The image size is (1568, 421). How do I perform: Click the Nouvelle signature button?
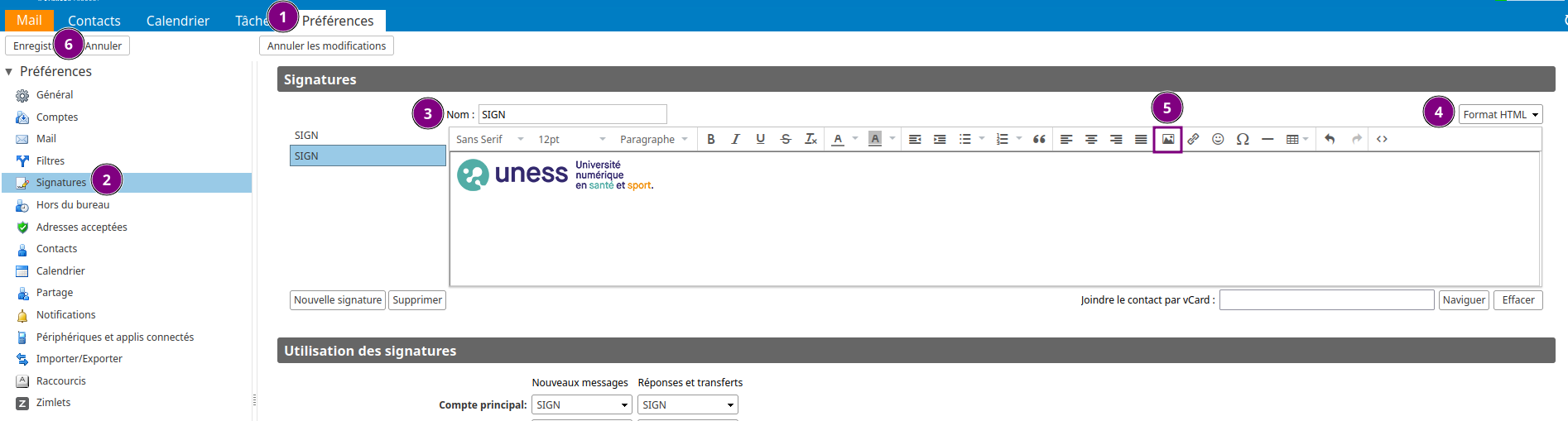338,300
